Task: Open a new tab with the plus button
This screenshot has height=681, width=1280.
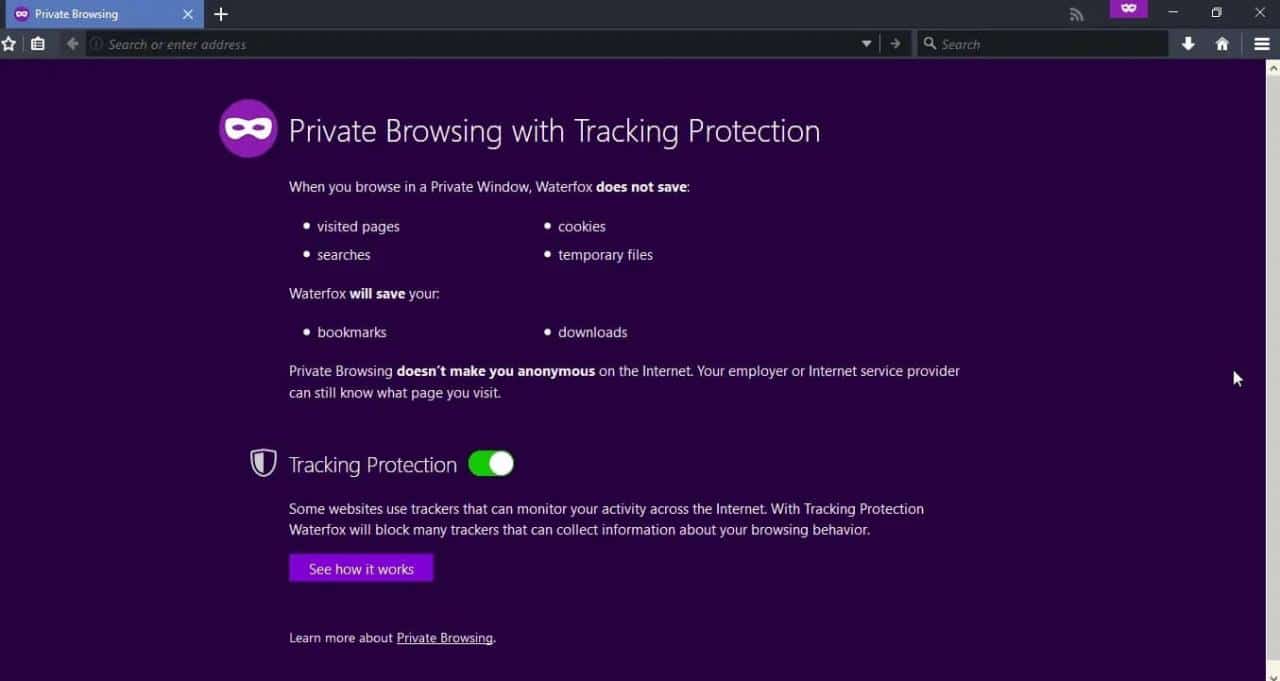Action: point(220,14)
